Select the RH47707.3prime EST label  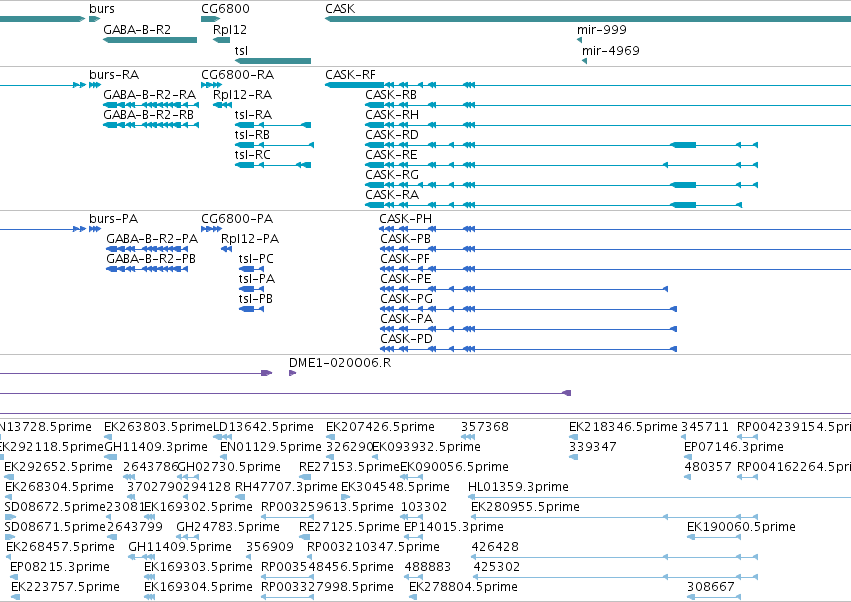tap(286, 487)
